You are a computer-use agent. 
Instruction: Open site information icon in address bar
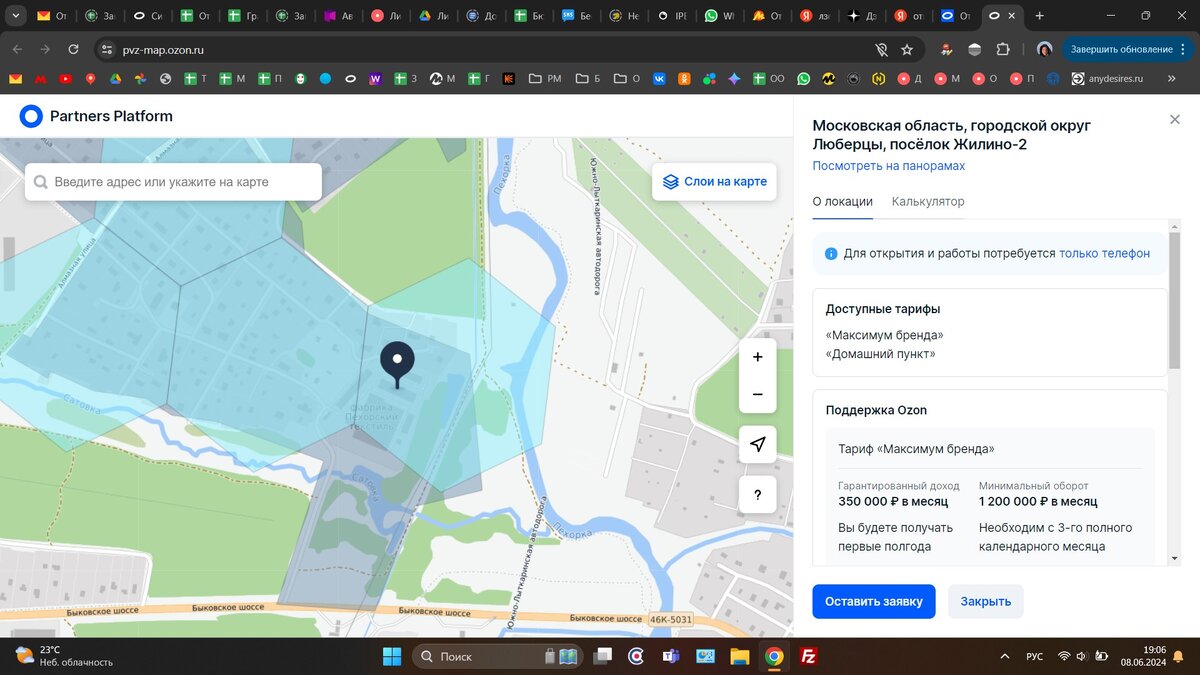(108, 49)
